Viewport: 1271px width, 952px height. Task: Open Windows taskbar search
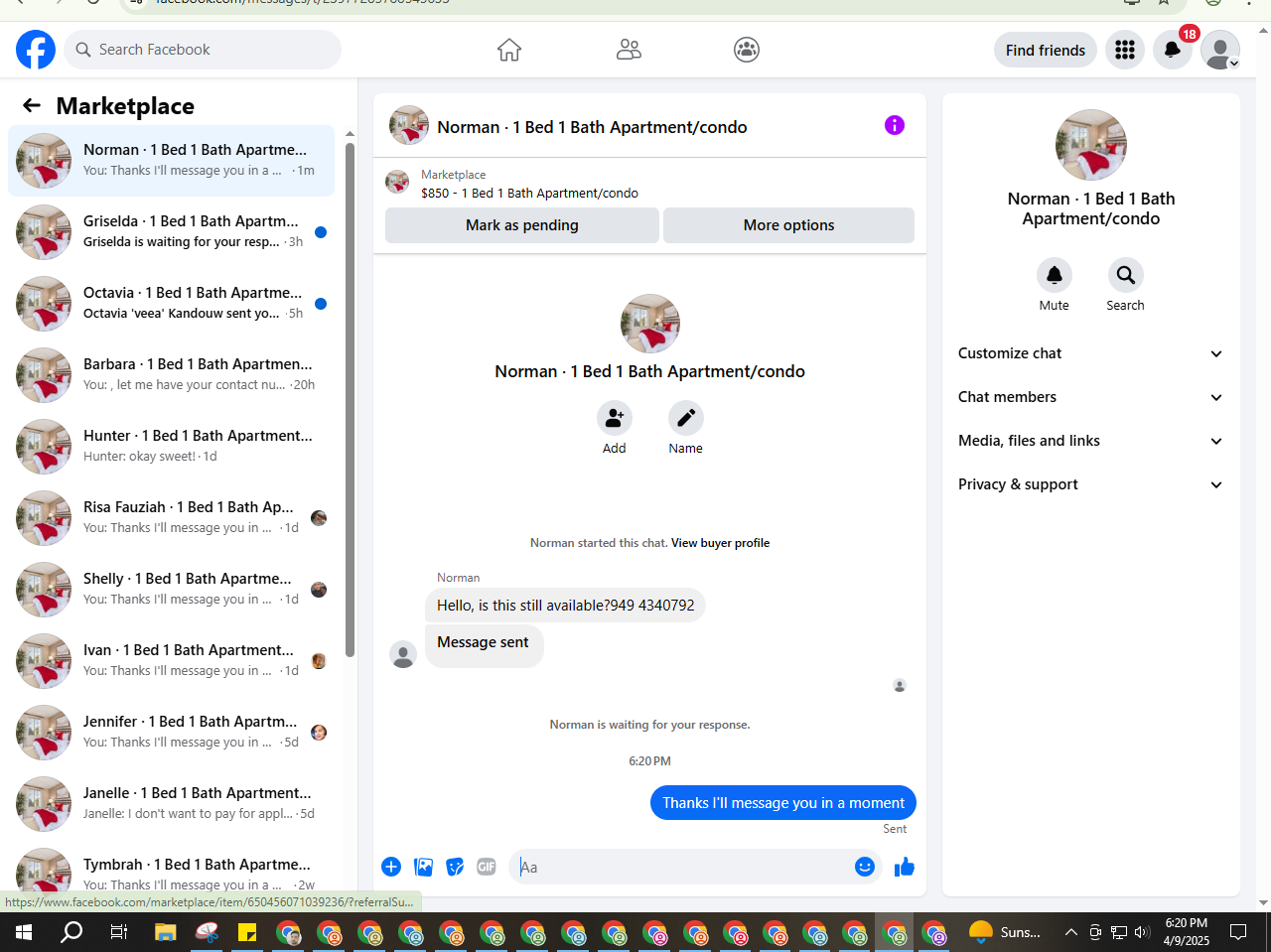(x=71, y=932)
